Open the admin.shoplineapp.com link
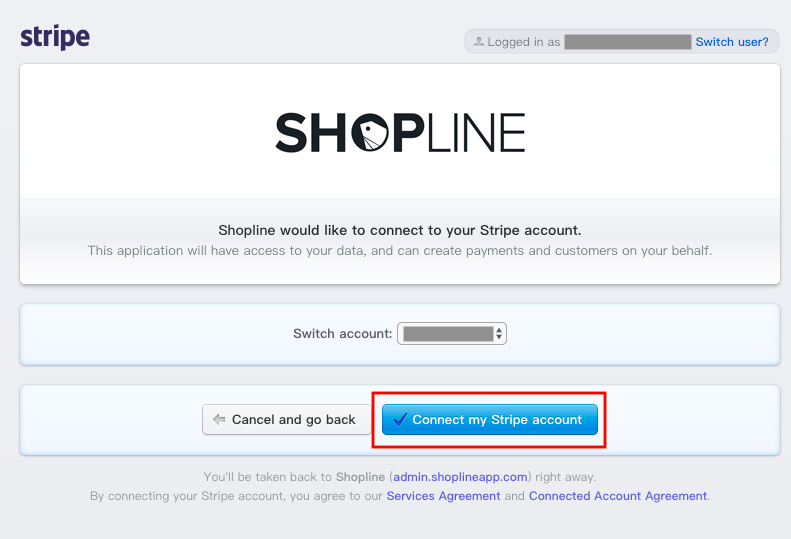Image resolution: width=791 pixels, height=539 pixels. pos(460,477)
